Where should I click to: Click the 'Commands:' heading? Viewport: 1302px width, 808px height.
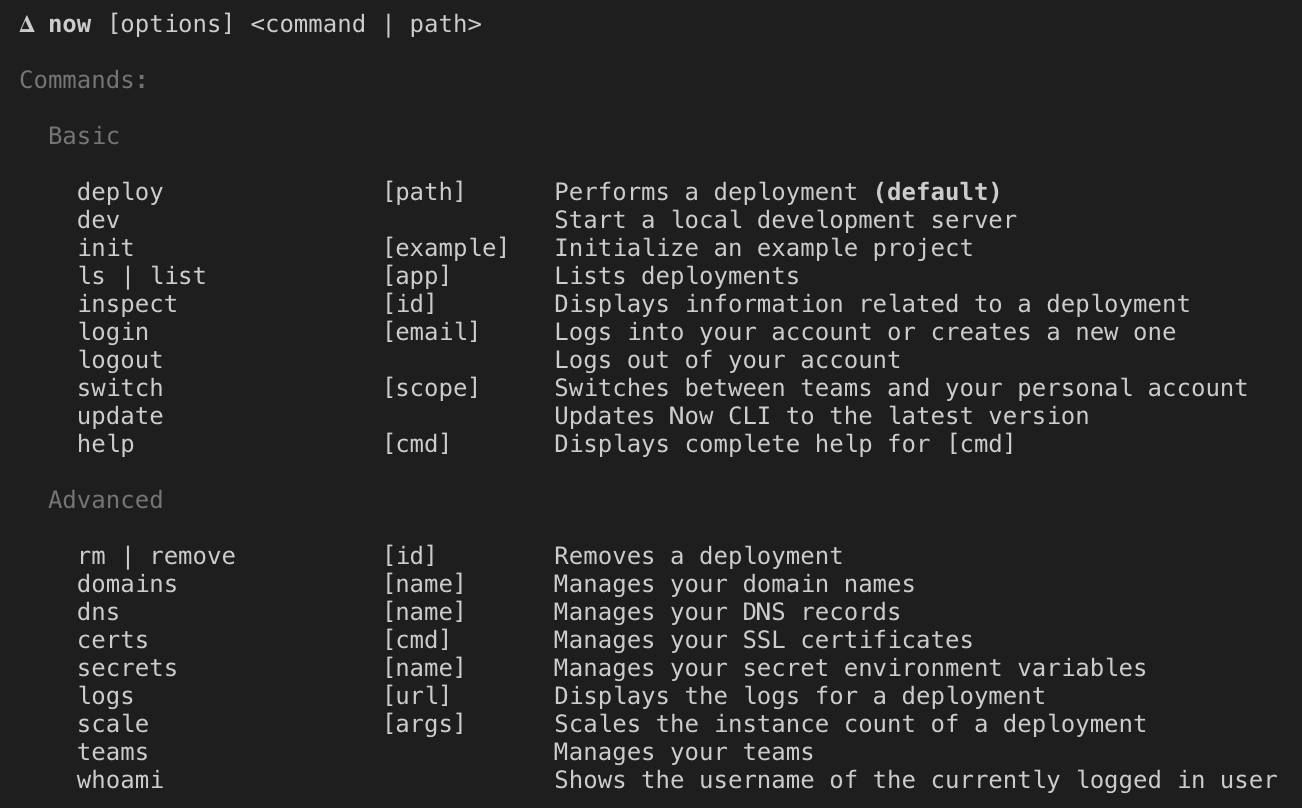point(84,80)
